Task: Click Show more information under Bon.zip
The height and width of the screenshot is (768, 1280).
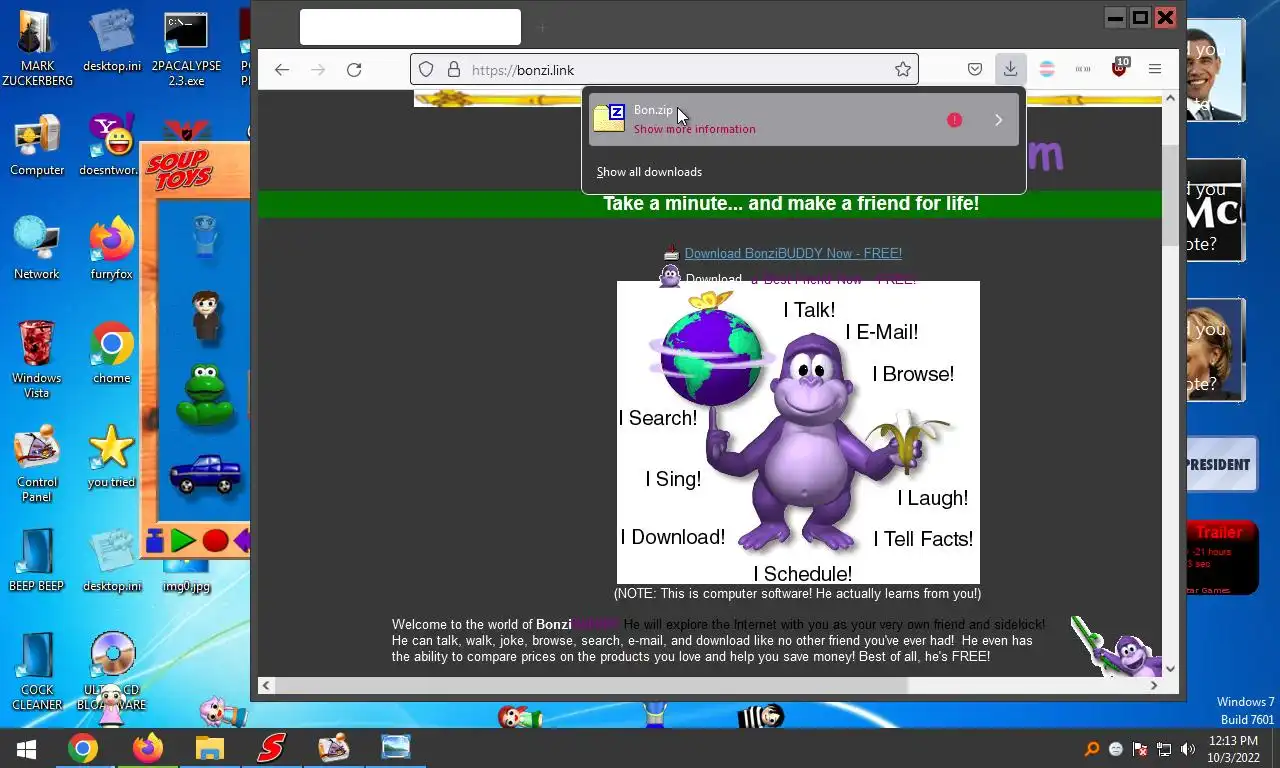Action: point(695,129)
